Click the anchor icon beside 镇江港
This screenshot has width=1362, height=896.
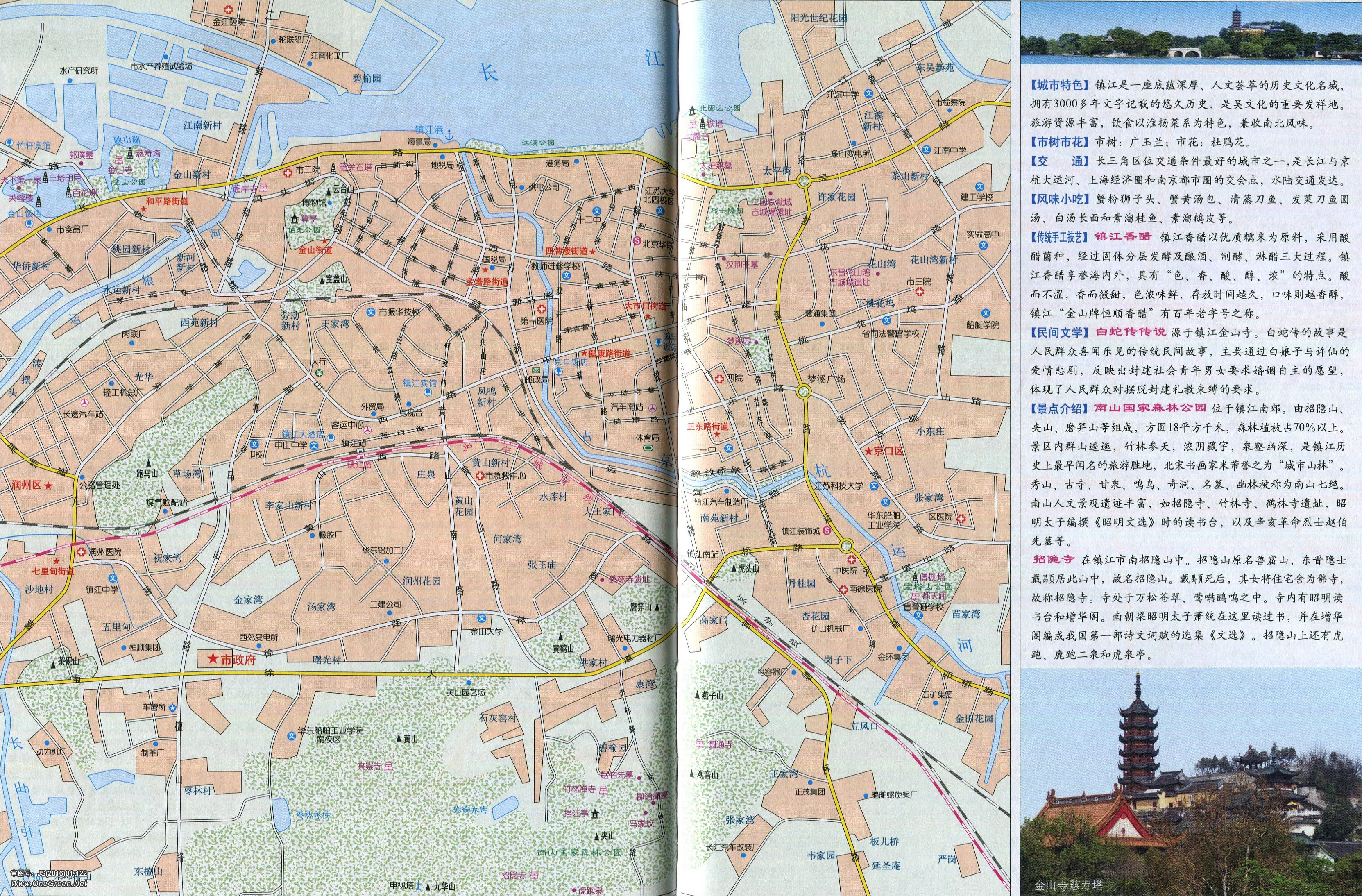[450, 134]
